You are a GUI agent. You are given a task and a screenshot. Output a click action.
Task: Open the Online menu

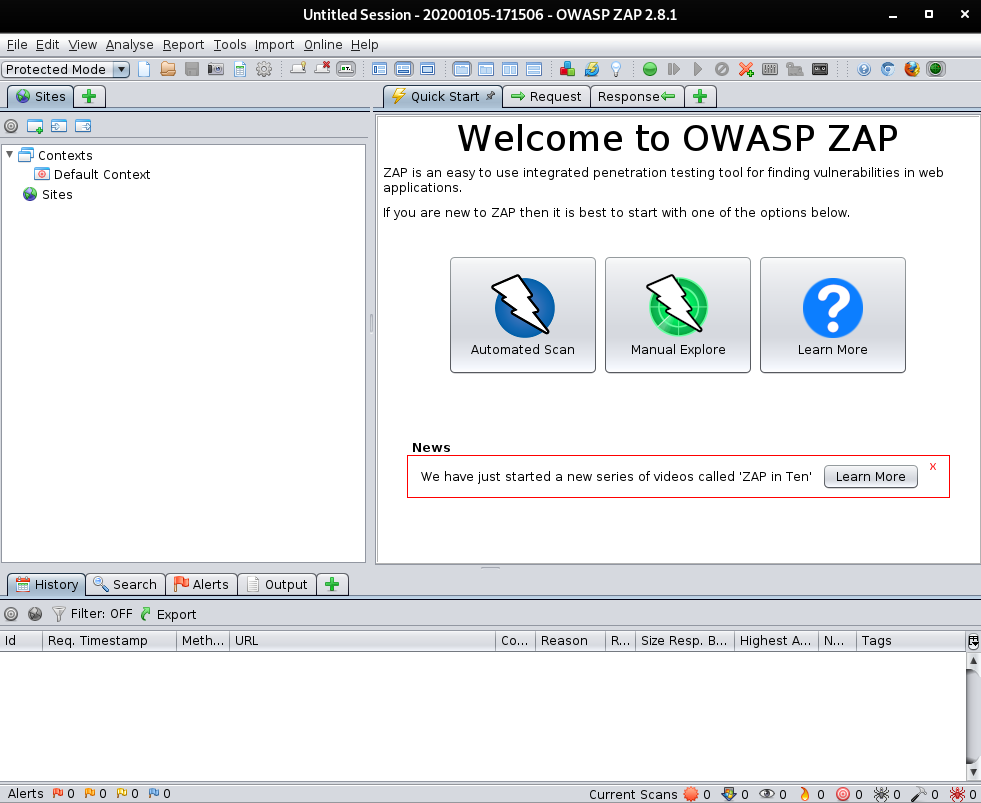coord(323,44)
